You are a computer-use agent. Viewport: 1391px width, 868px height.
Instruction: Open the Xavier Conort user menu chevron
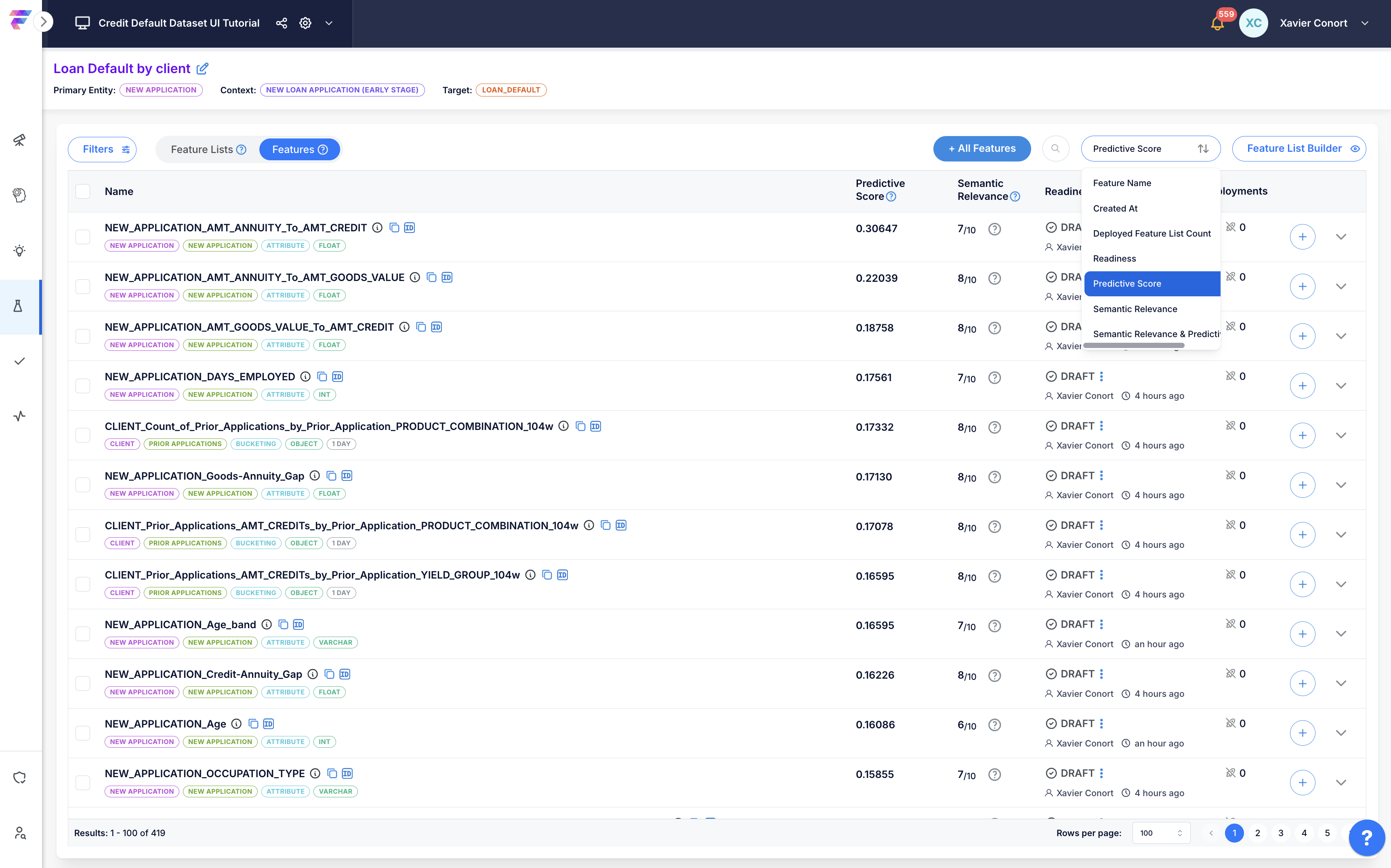(1365, 23)
